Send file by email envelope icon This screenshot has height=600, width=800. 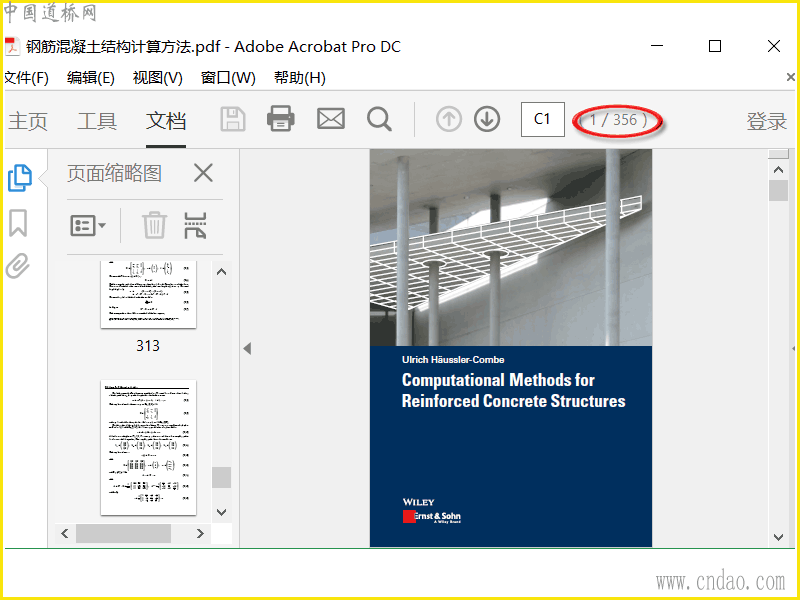point(331,119)
